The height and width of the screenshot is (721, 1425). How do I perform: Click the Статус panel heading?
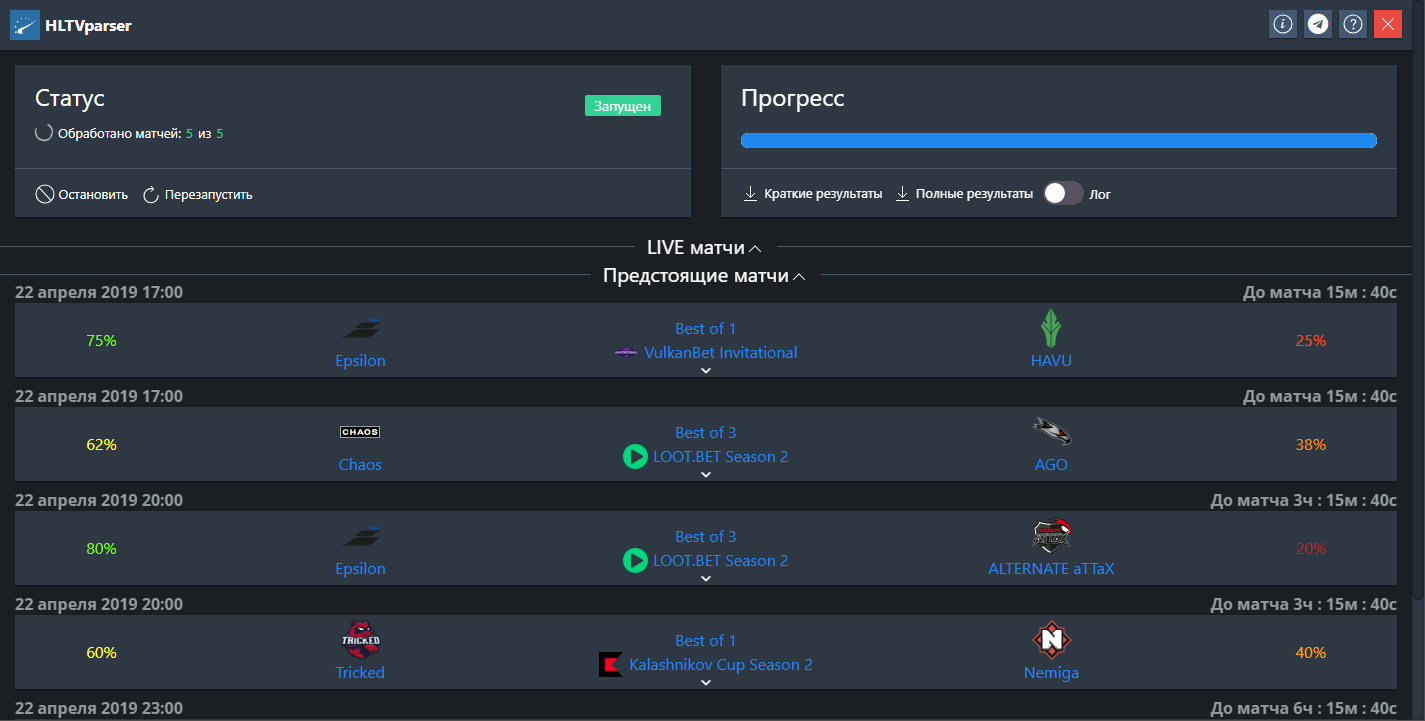point(70,98)
